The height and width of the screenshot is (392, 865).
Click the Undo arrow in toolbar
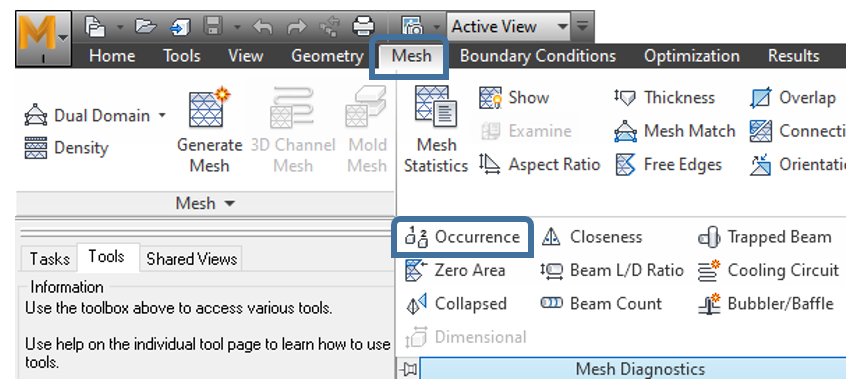coord(263,26)
